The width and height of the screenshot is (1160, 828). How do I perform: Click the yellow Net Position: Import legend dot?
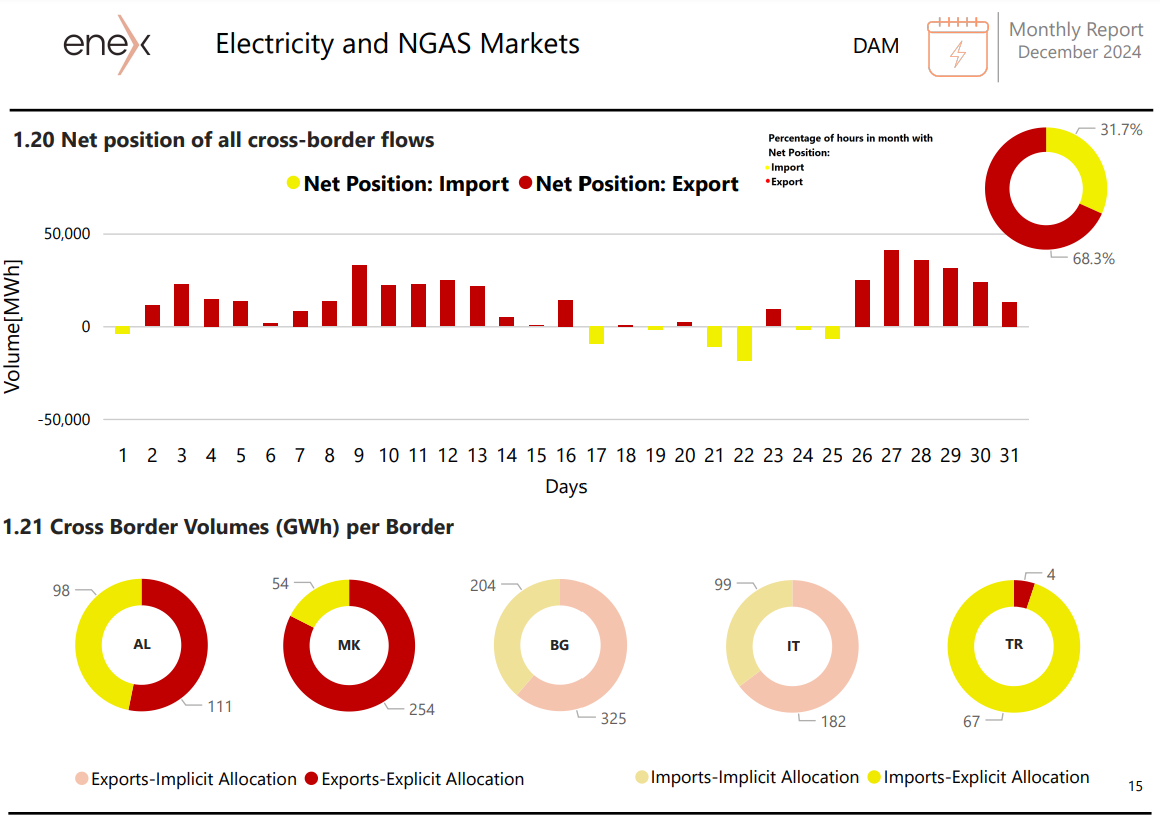[294, 183]
